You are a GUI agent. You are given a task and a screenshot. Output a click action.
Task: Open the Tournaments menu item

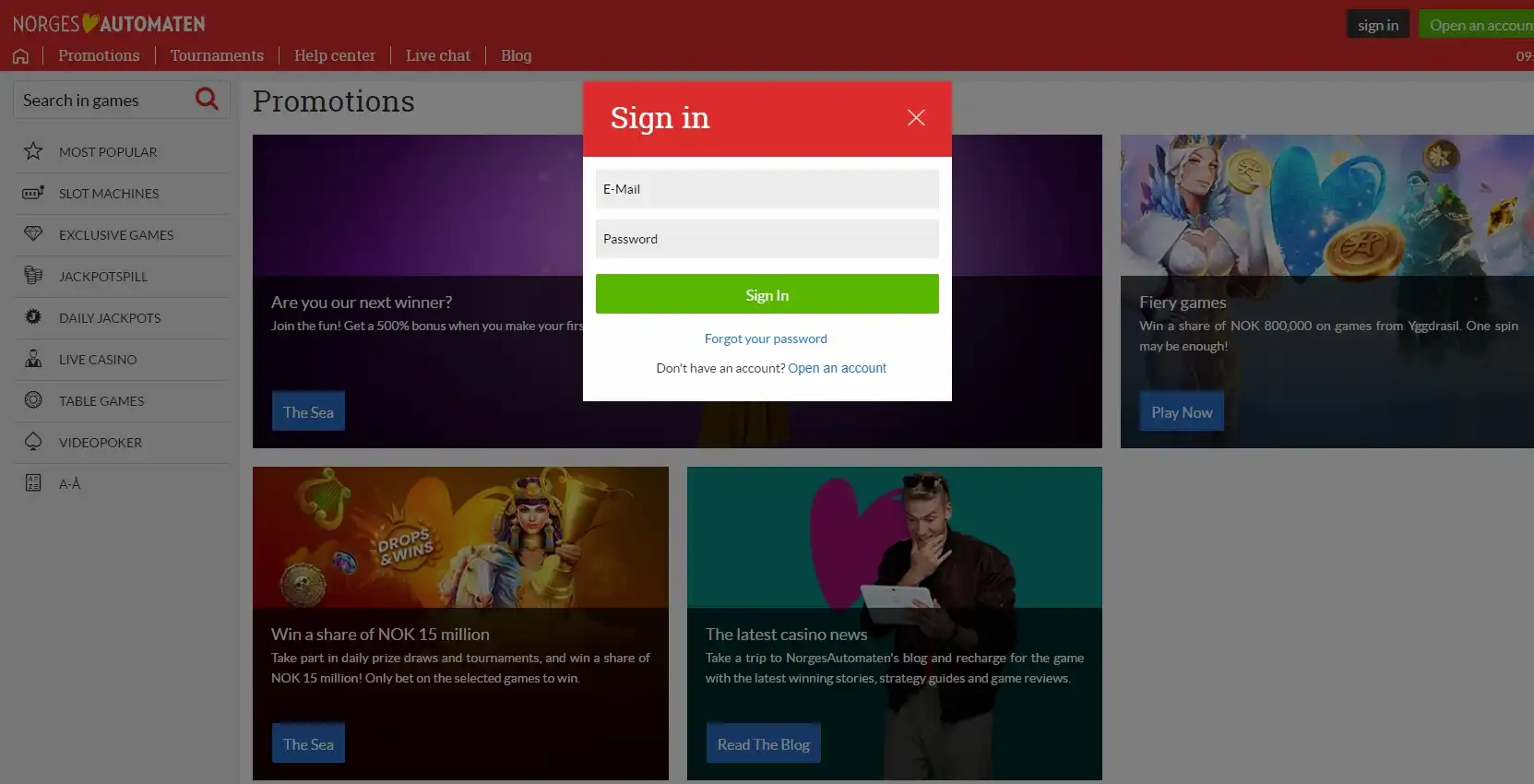pos(217,55)
